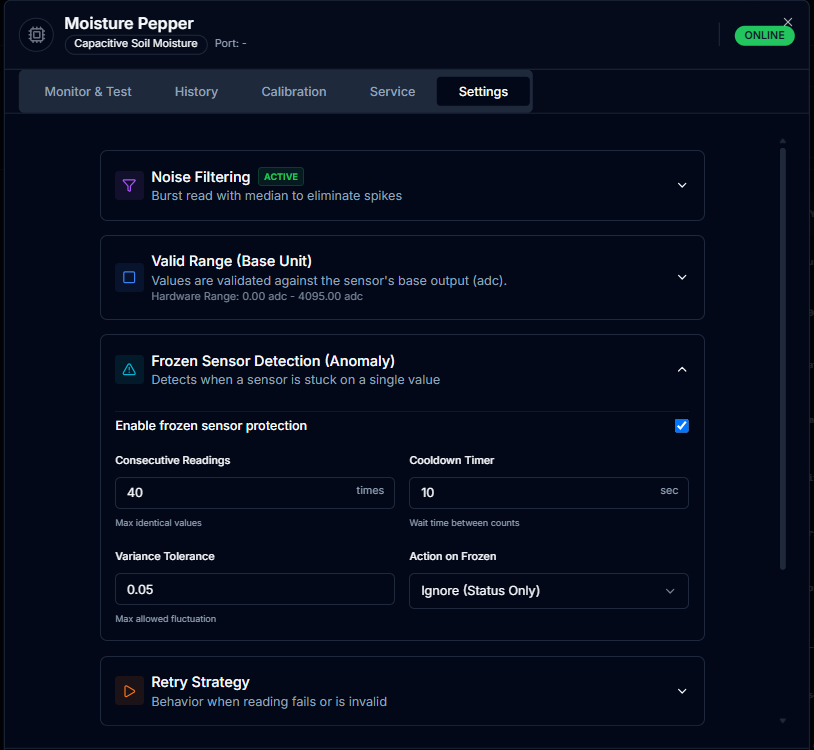Image resolution: width=814 pixels, height=750 pixels.
Task: Click the Noise Filtering heading
Action: (x=201, y=177)
